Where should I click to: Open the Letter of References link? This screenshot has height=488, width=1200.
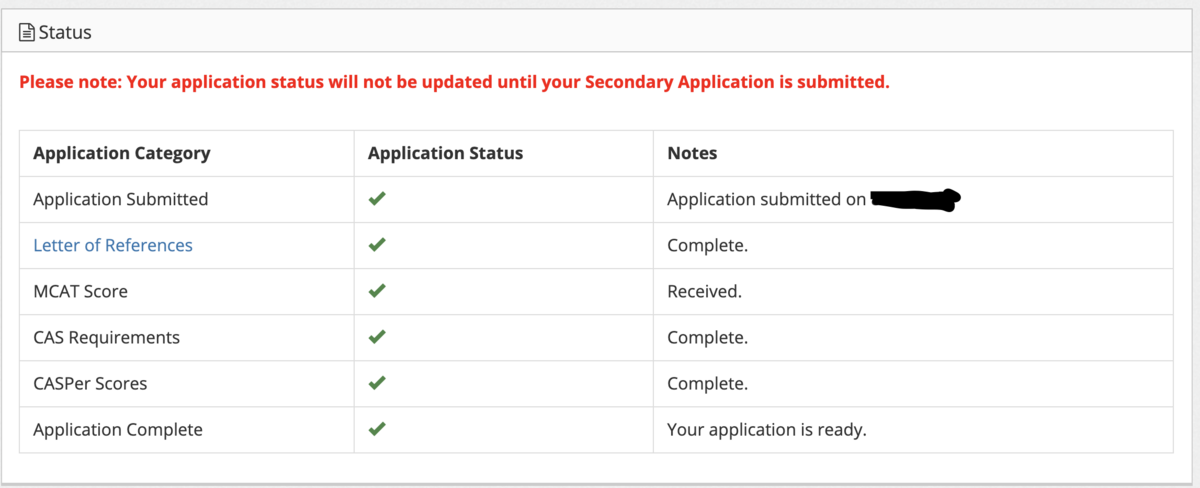pyautogui.click(x=113, y=245)
